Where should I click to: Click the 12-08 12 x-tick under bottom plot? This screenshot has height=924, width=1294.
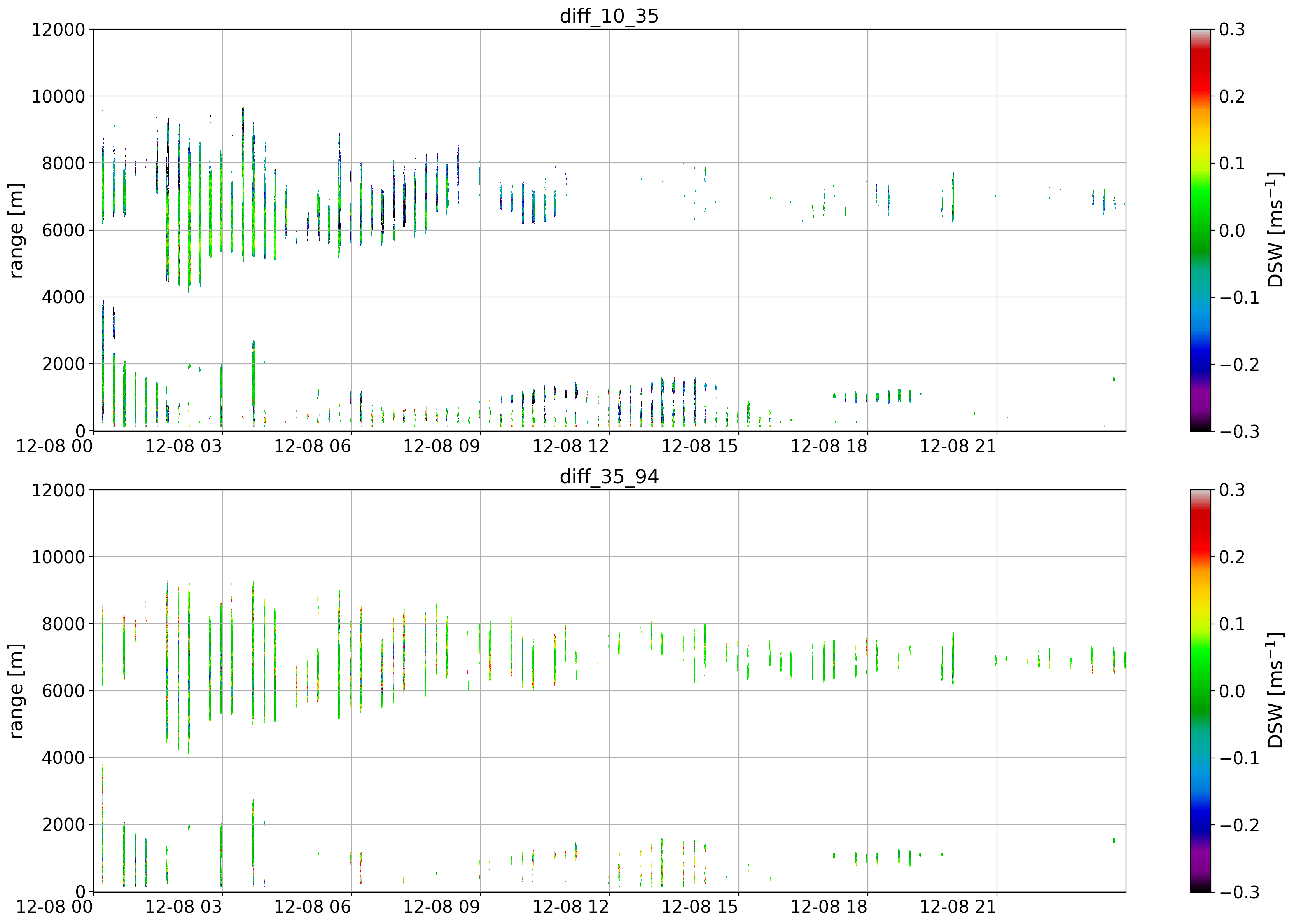pos(571,907)
